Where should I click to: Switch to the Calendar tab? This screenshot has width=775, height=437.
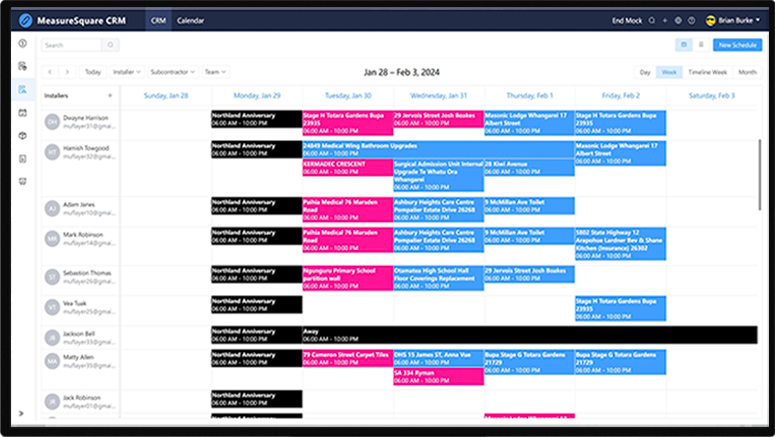190,20
